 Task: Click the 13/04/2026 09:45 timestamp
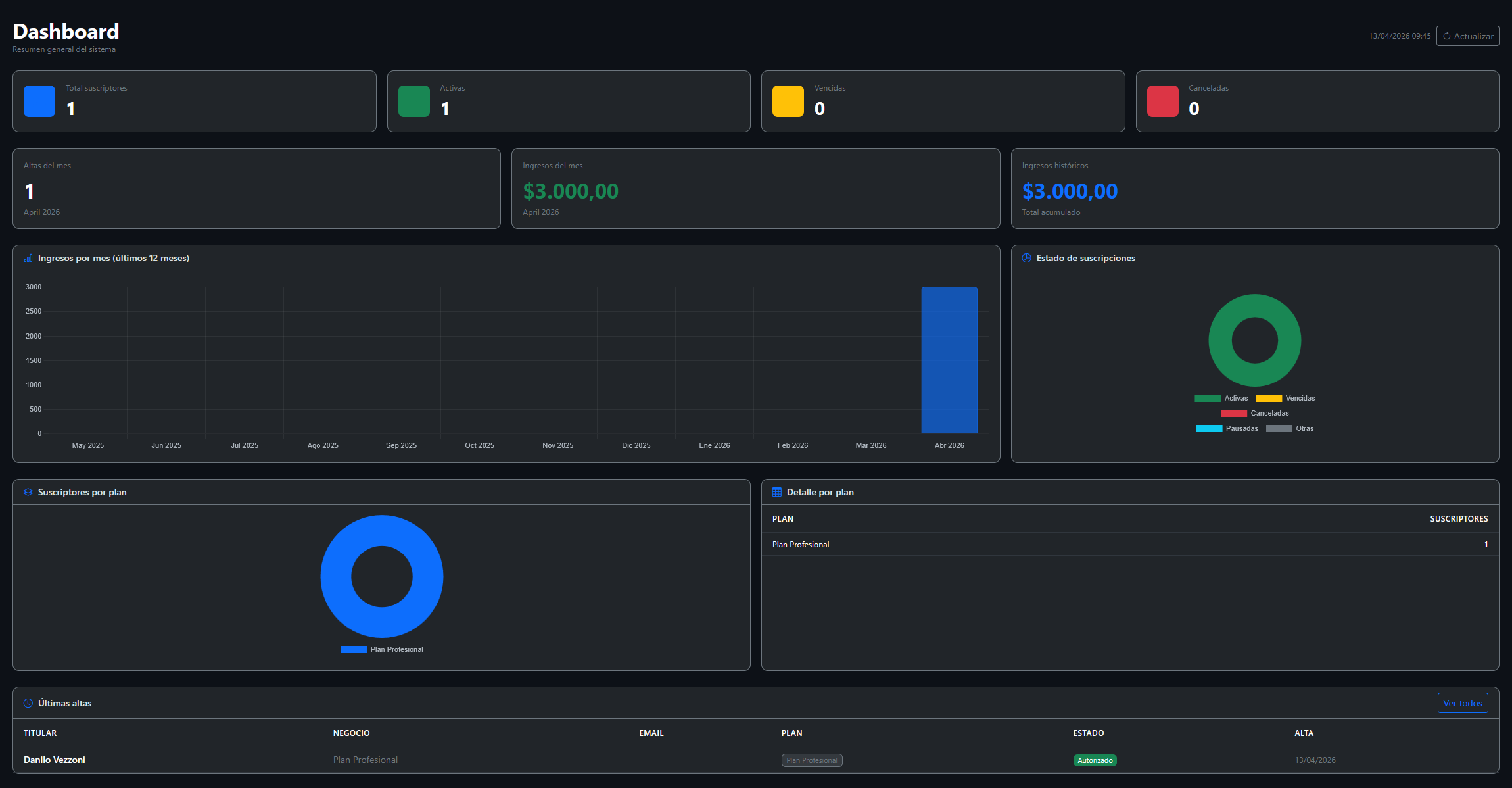coord(1400,36)
